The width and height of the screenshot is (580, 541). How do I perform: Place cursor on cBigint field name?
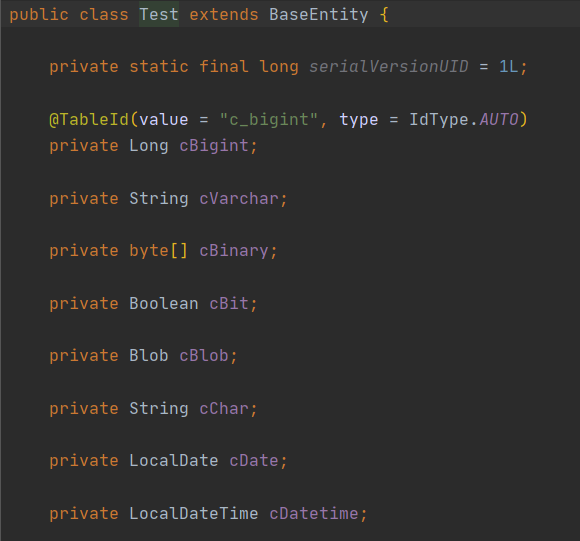214,146
